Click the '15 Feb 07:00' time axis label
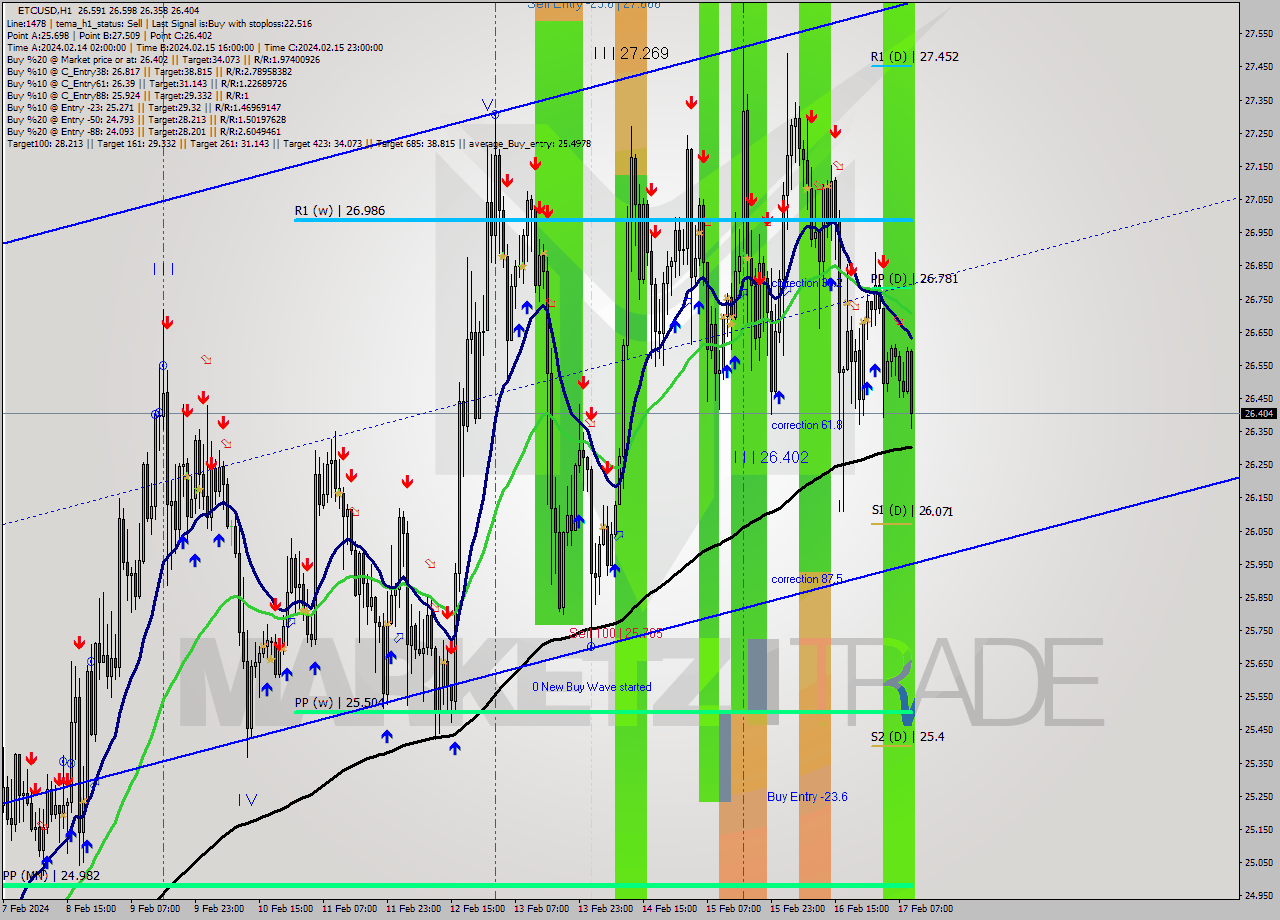 [734, 909]
